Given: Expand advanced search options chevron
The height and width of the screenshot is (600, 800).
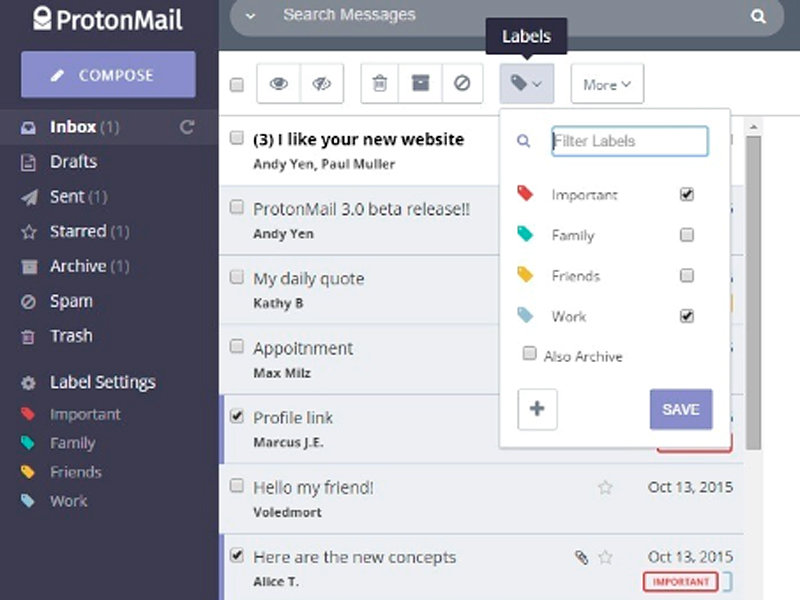Looking at the screenshot, I should point(250,16).
